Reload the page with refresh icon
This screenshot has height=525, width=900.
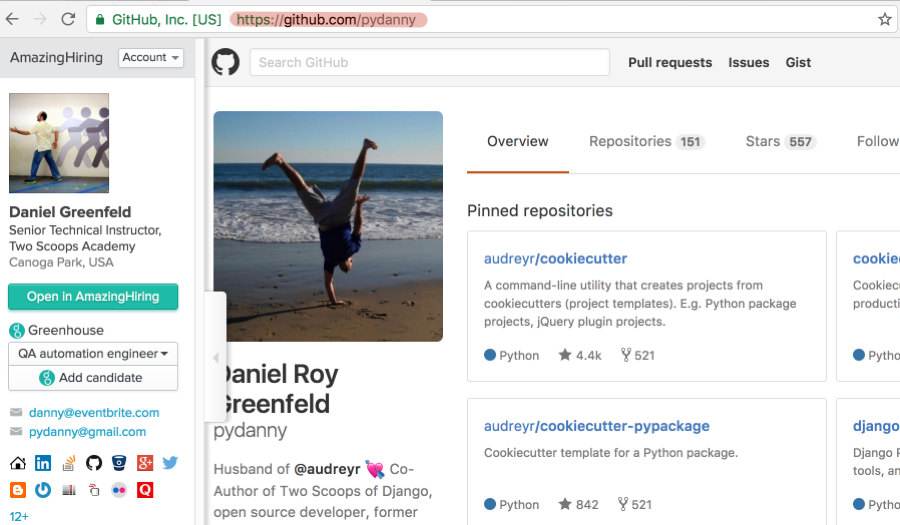click(x=68, y=19)
